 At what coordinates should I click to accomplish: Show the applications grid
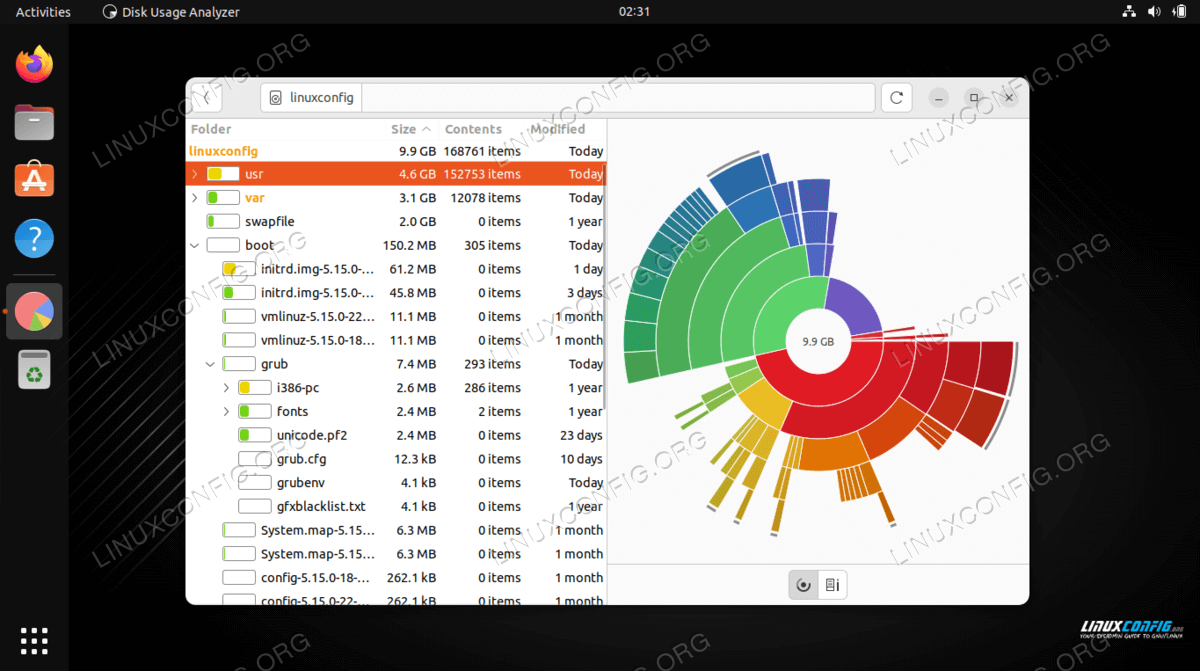pyautogui.click(x=34, y=640)
